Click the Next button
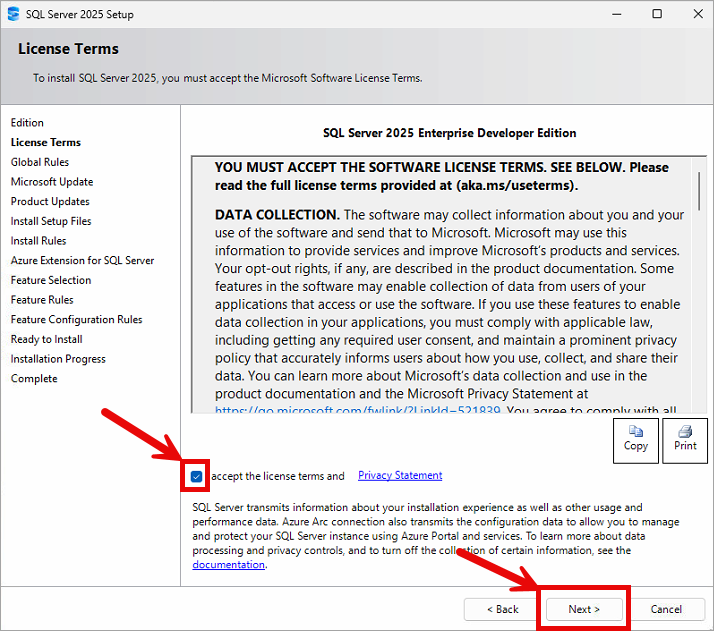 coord(584,609)
